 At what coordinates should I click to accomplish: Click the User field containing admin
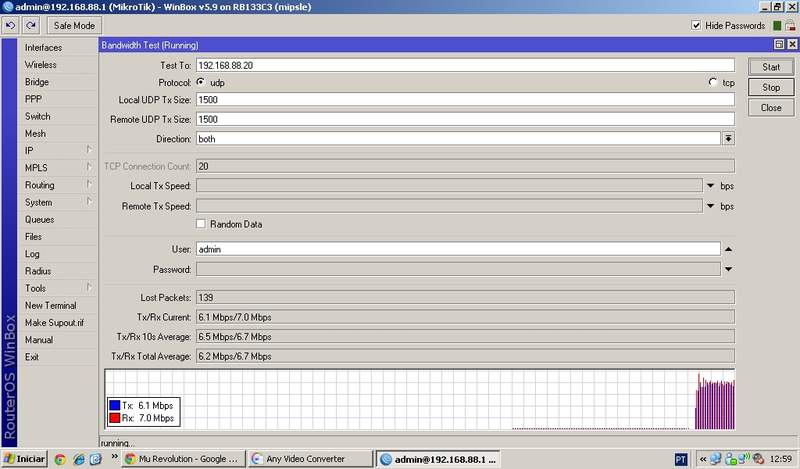[x=458, y=249]
